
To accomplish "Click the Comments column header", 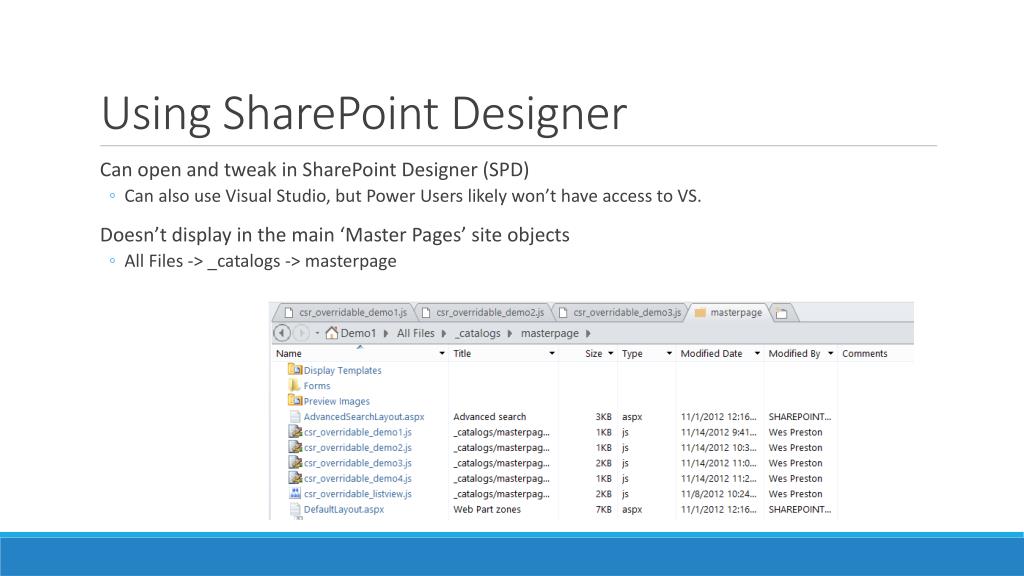I will (865, 353).
